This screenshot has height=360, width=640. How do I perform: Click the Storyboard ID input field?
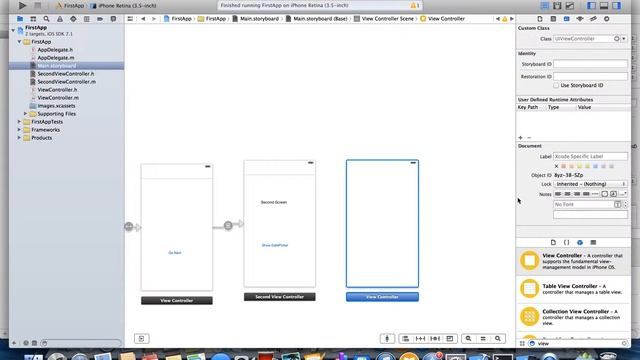590,64
